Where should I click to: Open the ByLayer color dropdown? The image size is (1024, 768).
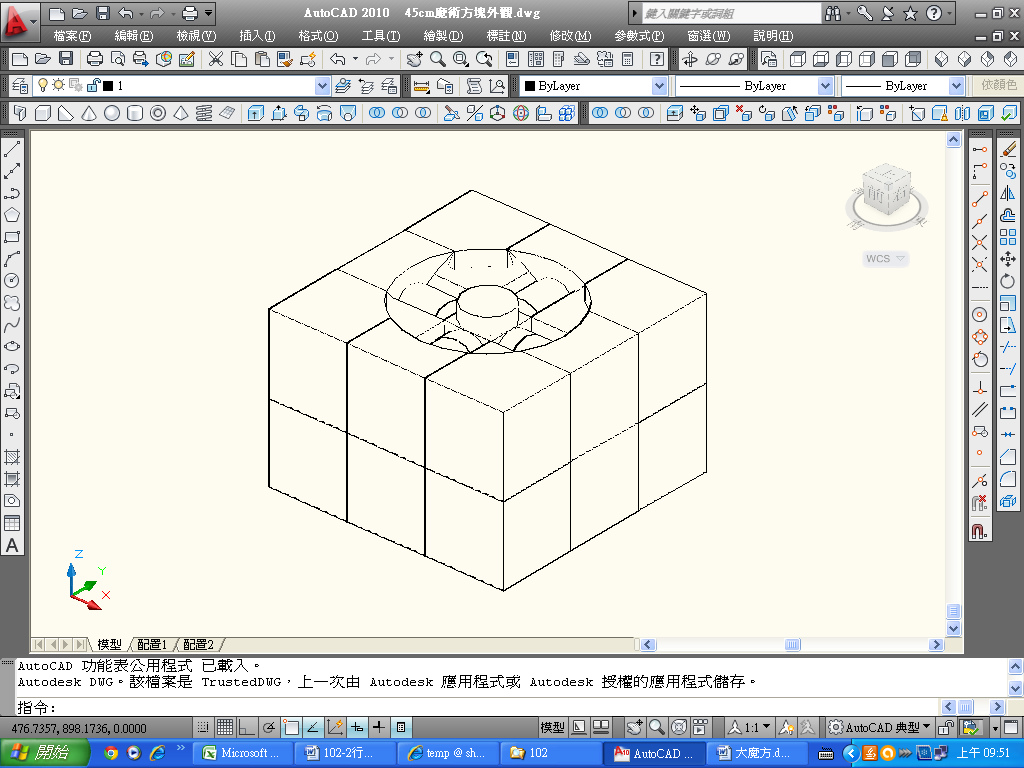click(x=659, y=86)
